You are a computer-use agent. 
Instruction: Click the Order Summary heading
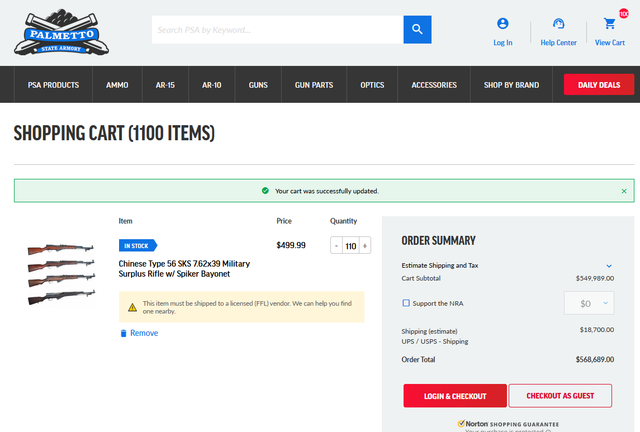click(x=438, y=240)
